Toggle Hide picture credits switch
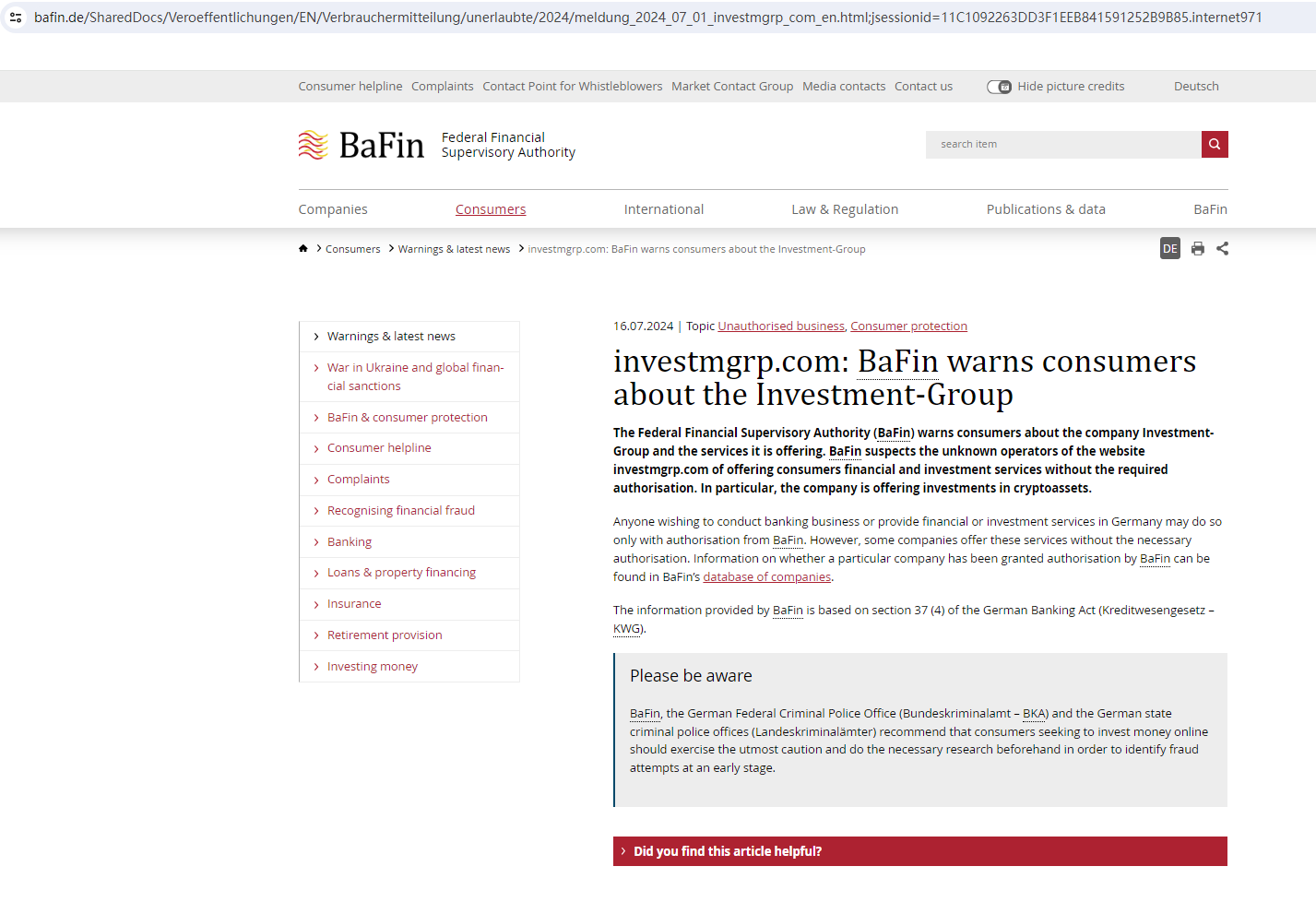Viewport: 1316px width, 902px height. click(999, 87)
